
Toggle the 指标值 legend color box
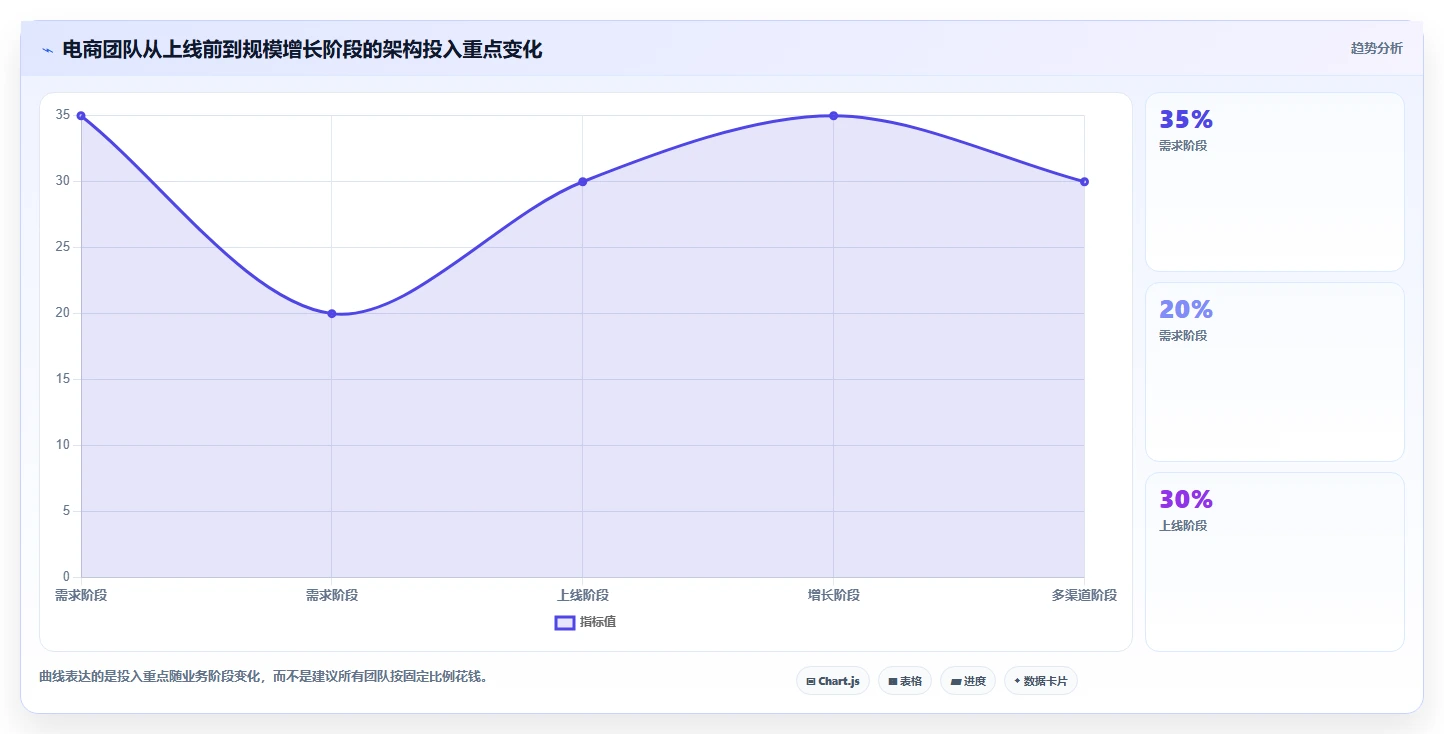565,623
